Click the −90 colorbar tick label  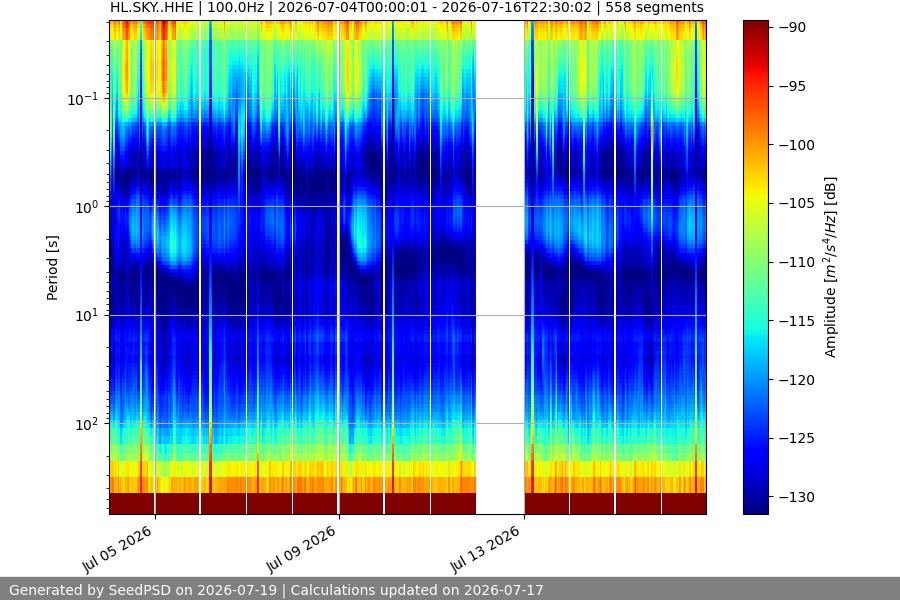(x=793, y=28)
